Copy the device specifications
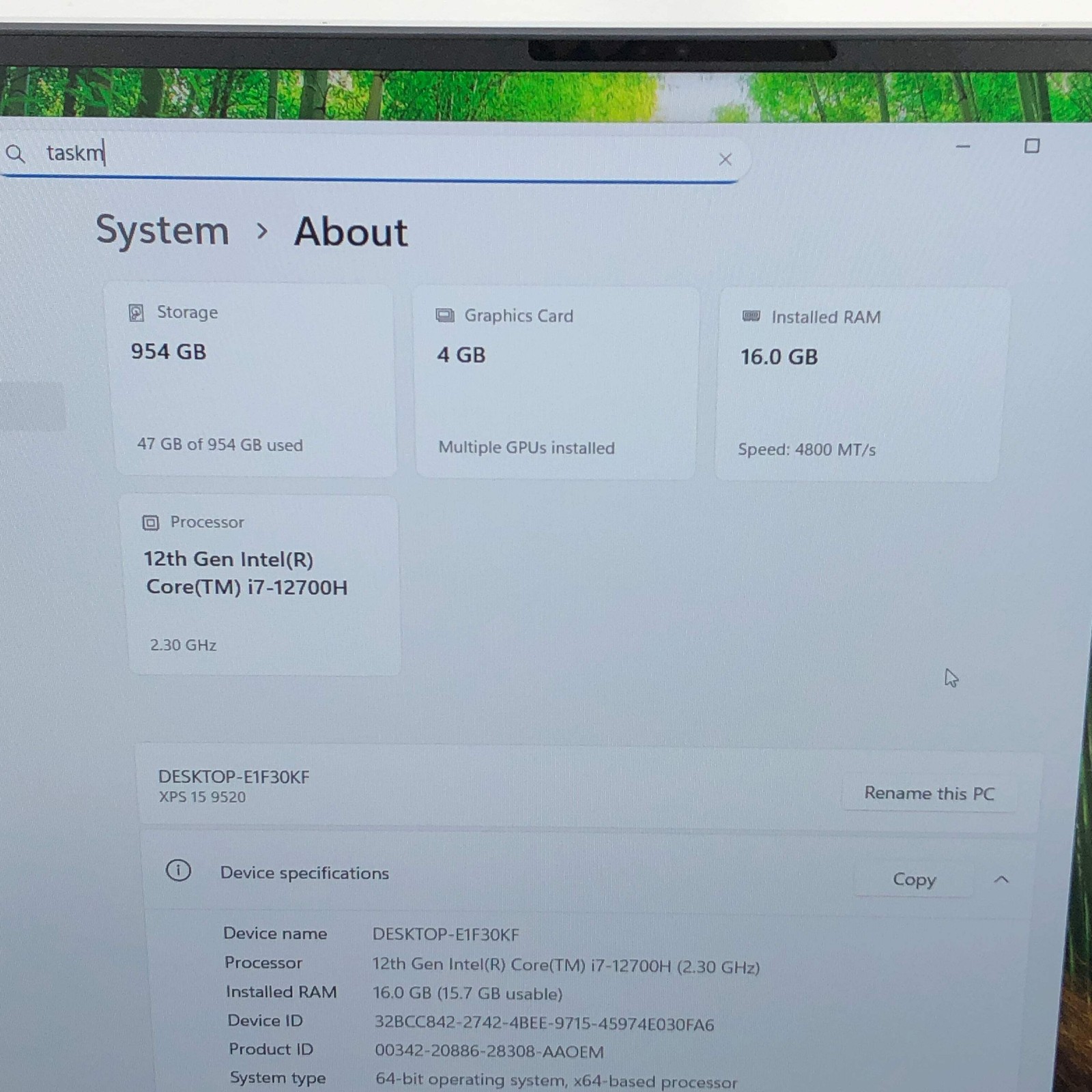 point(914,879)
